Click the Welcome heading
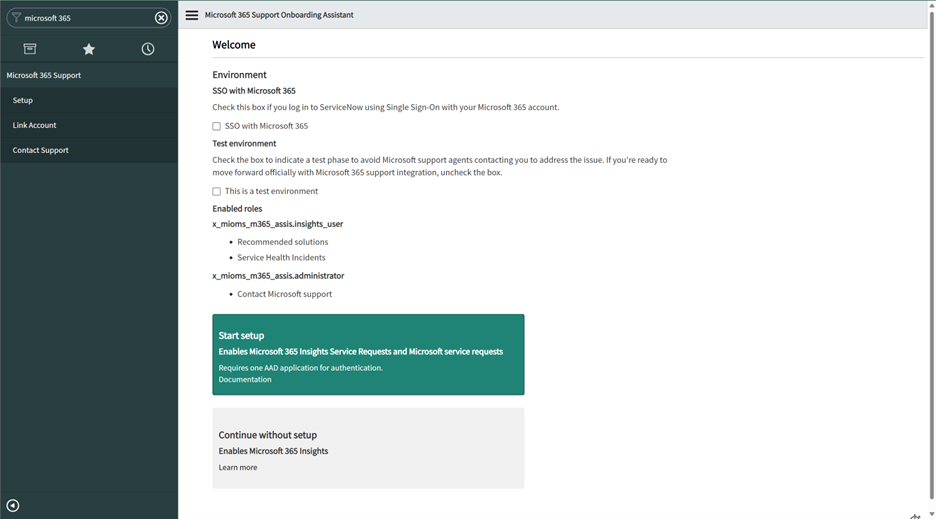 pyautogui.click(x=234, y=45)
